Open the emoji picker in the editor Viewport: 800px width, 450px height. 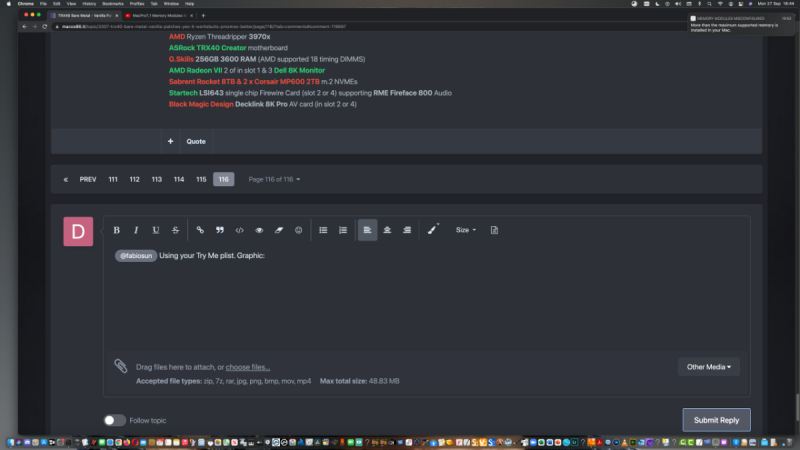(x=298, y=230)
